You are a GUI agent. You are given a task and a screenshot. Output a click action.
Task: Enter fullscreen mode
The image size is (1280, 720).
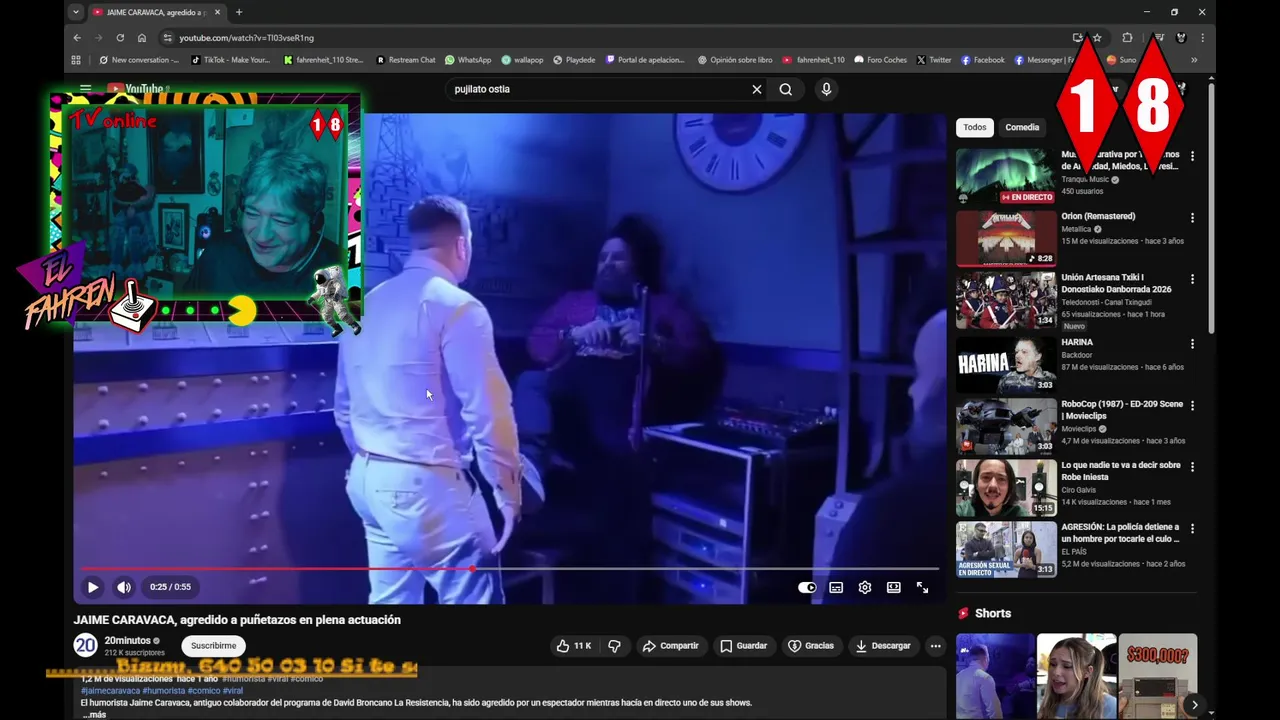point(923,588)
